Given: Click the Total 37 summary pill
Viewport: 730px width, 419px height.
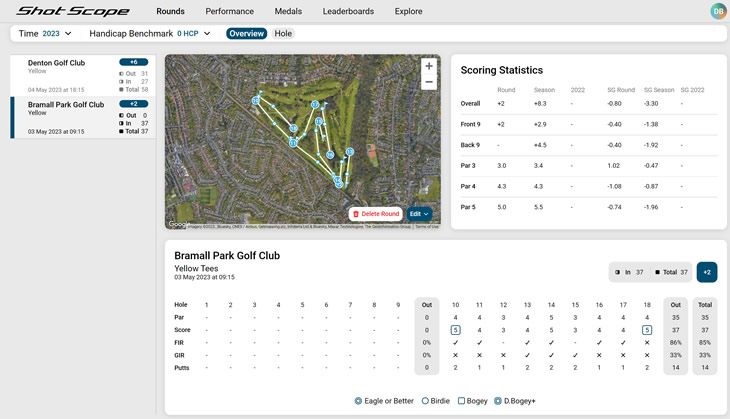Looking at the screenshot, I should tap(671, 272).
